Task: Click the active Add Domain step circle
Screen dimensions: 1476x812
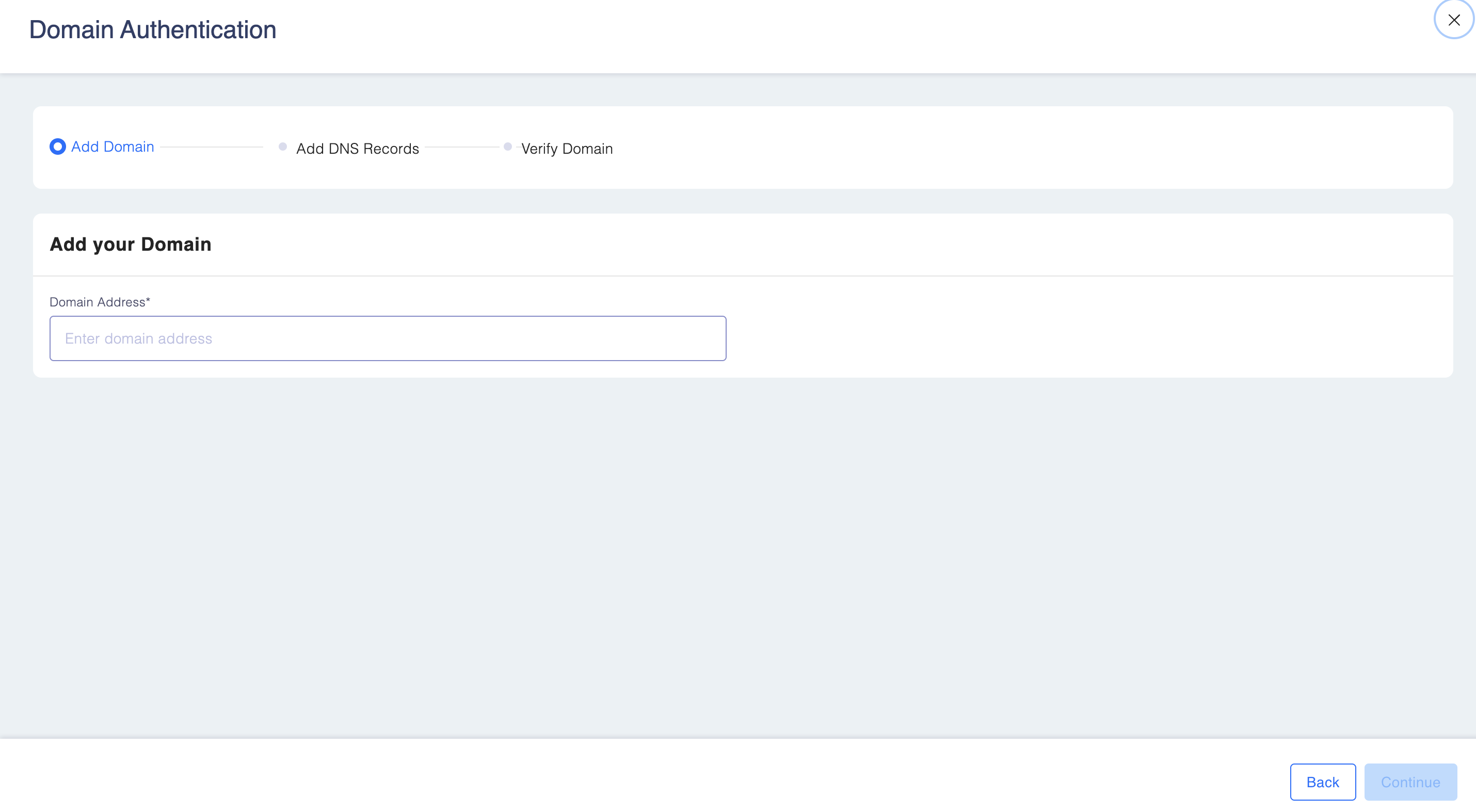Action: tap(57, 147)
